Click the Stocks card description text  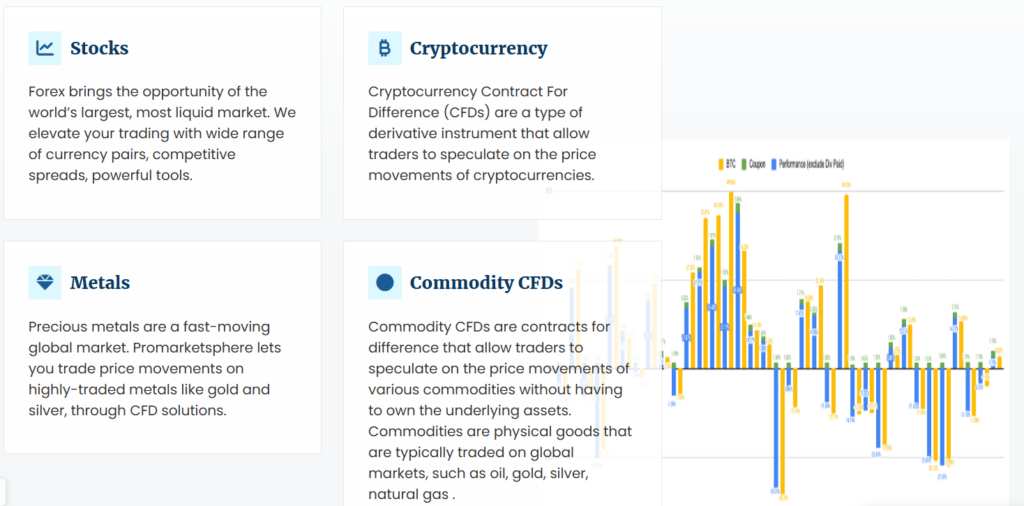pyautogui.click(x=162, y=133)
